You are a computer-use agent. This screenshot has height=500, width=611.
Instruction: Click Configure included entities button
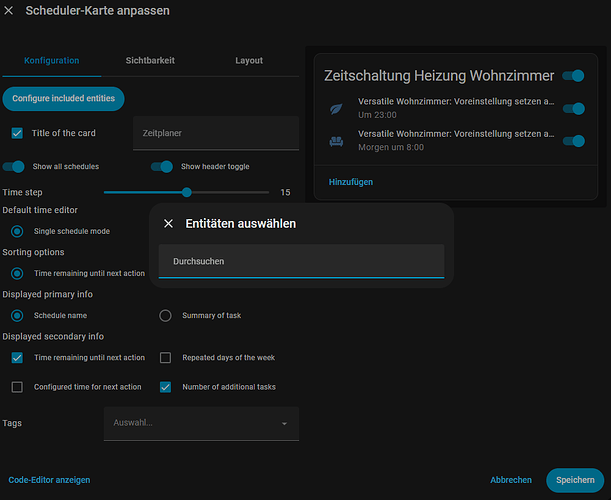[64, 98]
